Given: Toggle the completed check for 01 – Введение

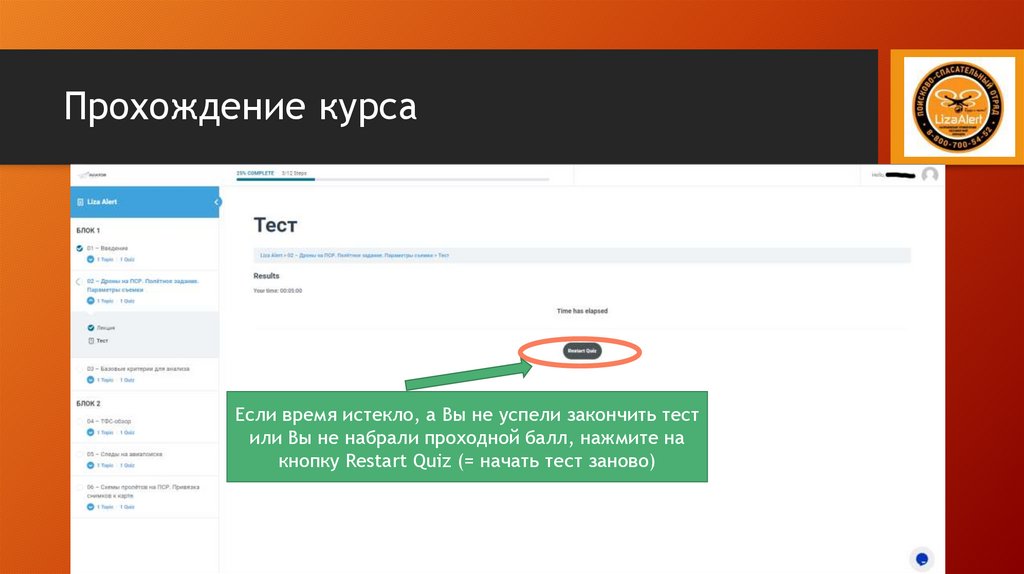Looking at the screenshot, I should tap(80, 248).
